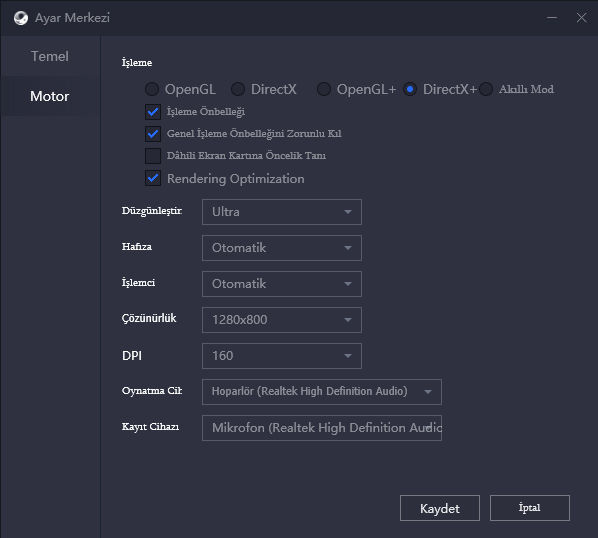Viewport: 598px width, 538px height.
Task: Minimize the Ayar Merkezi window
Action: click(551, 18)
